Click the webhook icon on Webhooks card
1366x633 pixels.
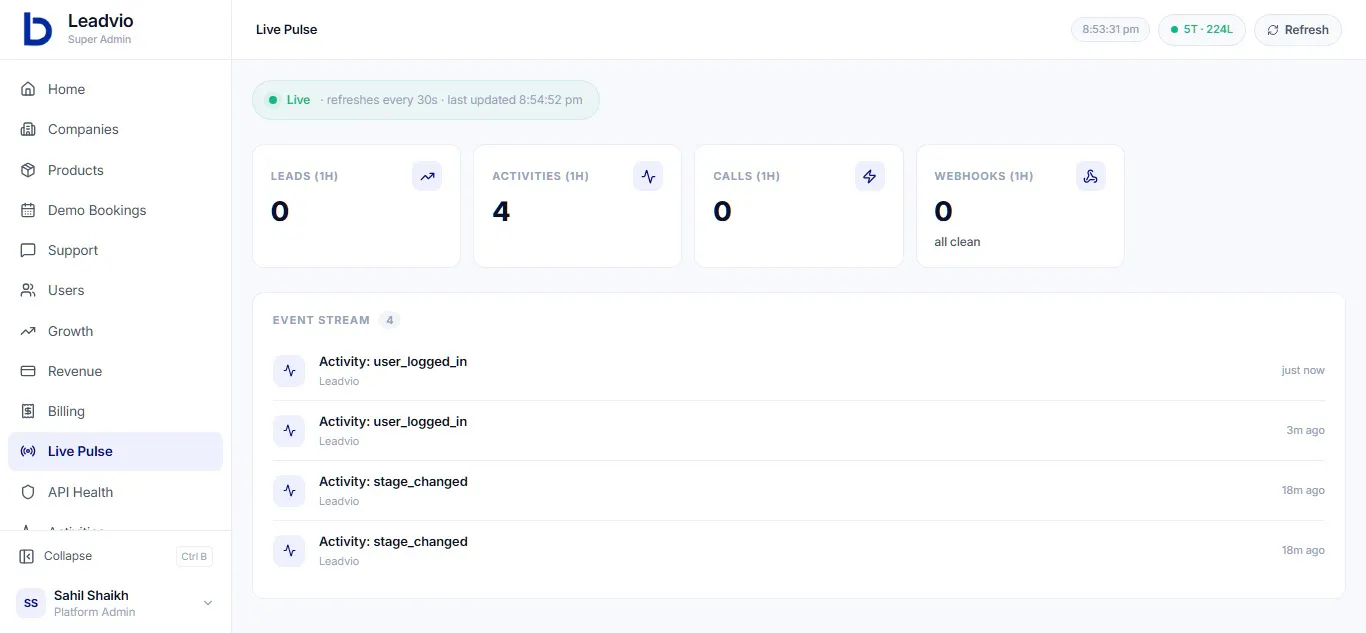point(1091,176)
